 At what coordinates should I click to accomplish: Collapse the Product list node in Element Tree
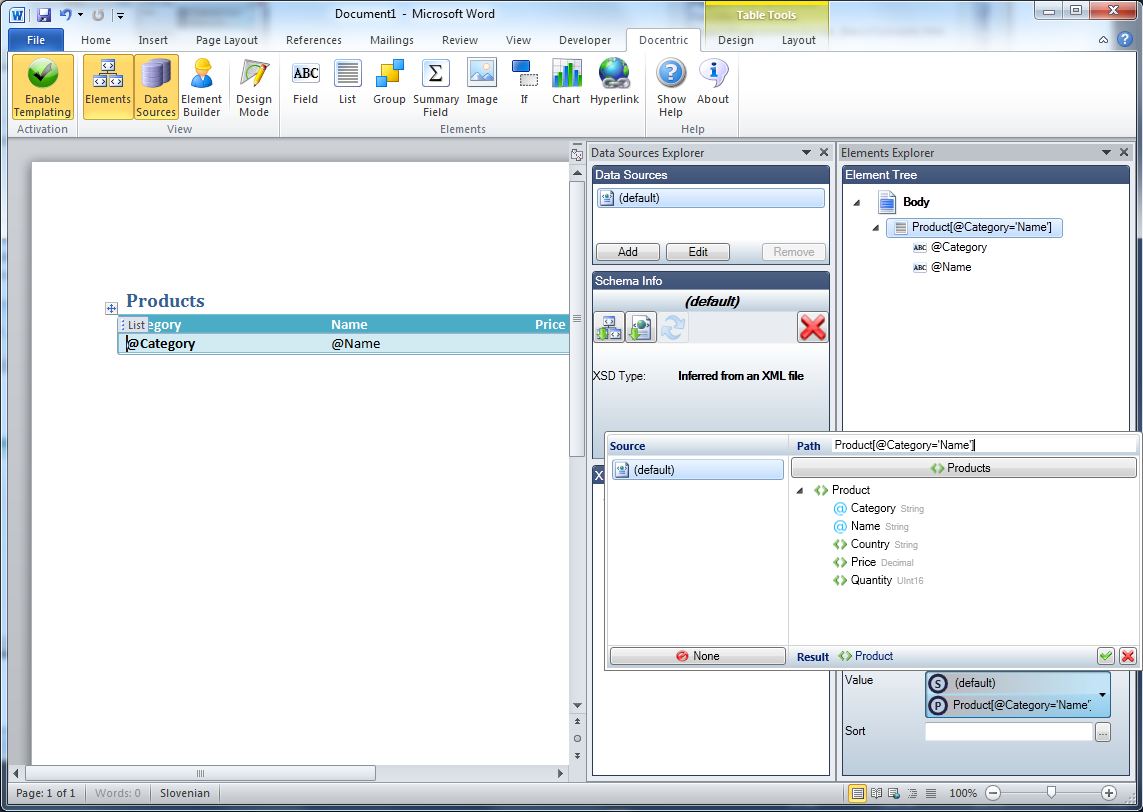tap(876, 228)
